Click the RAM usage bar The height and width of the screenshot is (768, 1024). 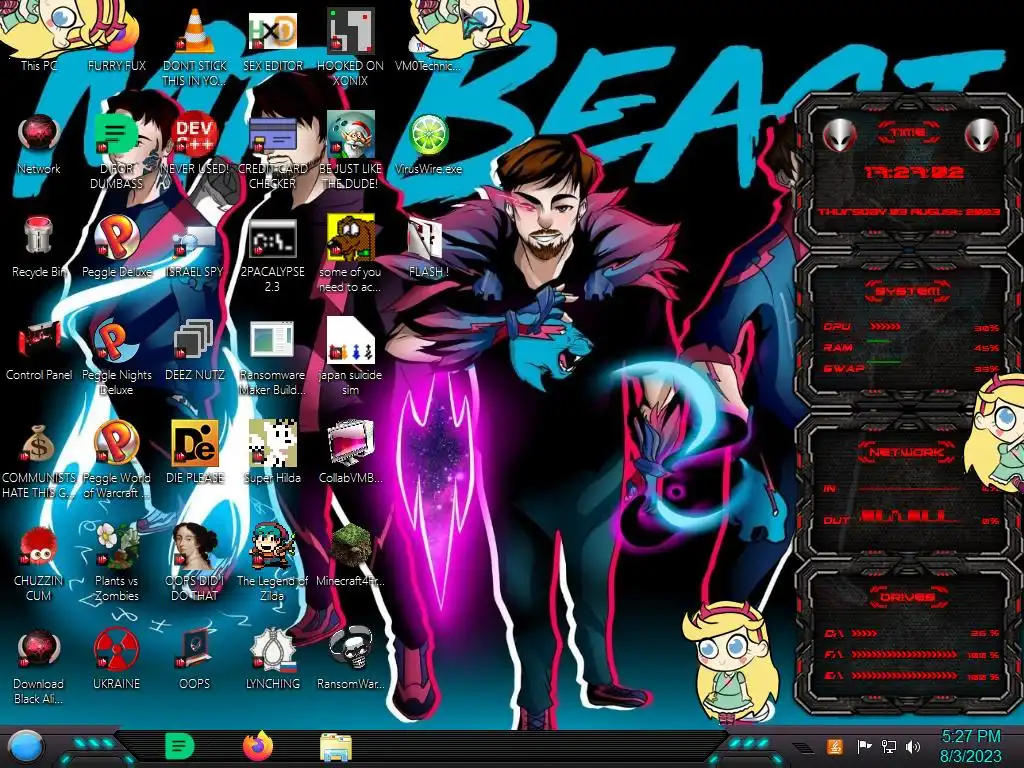[878, 342]
